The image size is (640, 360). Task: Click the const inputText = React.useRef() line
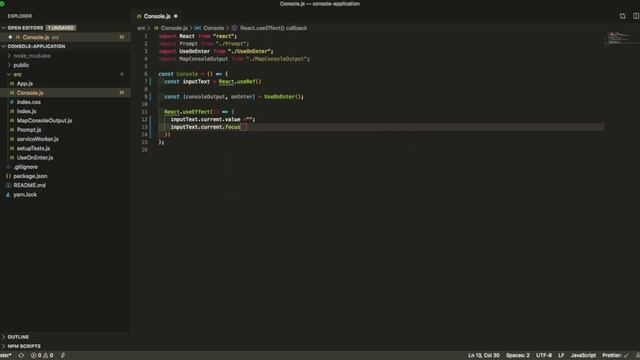click(213, 82)
